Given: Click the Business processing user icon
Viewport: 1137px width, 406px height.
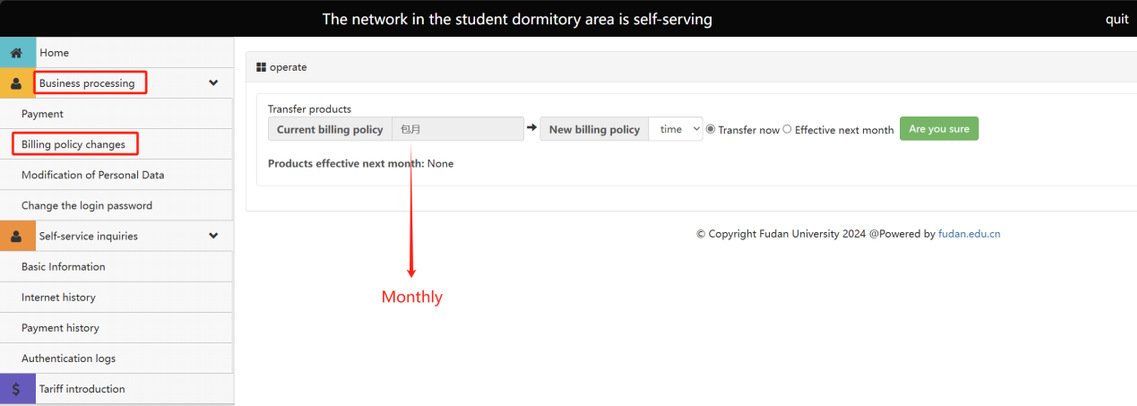Looking at the screenshot, I should click(x=16, y=84).
